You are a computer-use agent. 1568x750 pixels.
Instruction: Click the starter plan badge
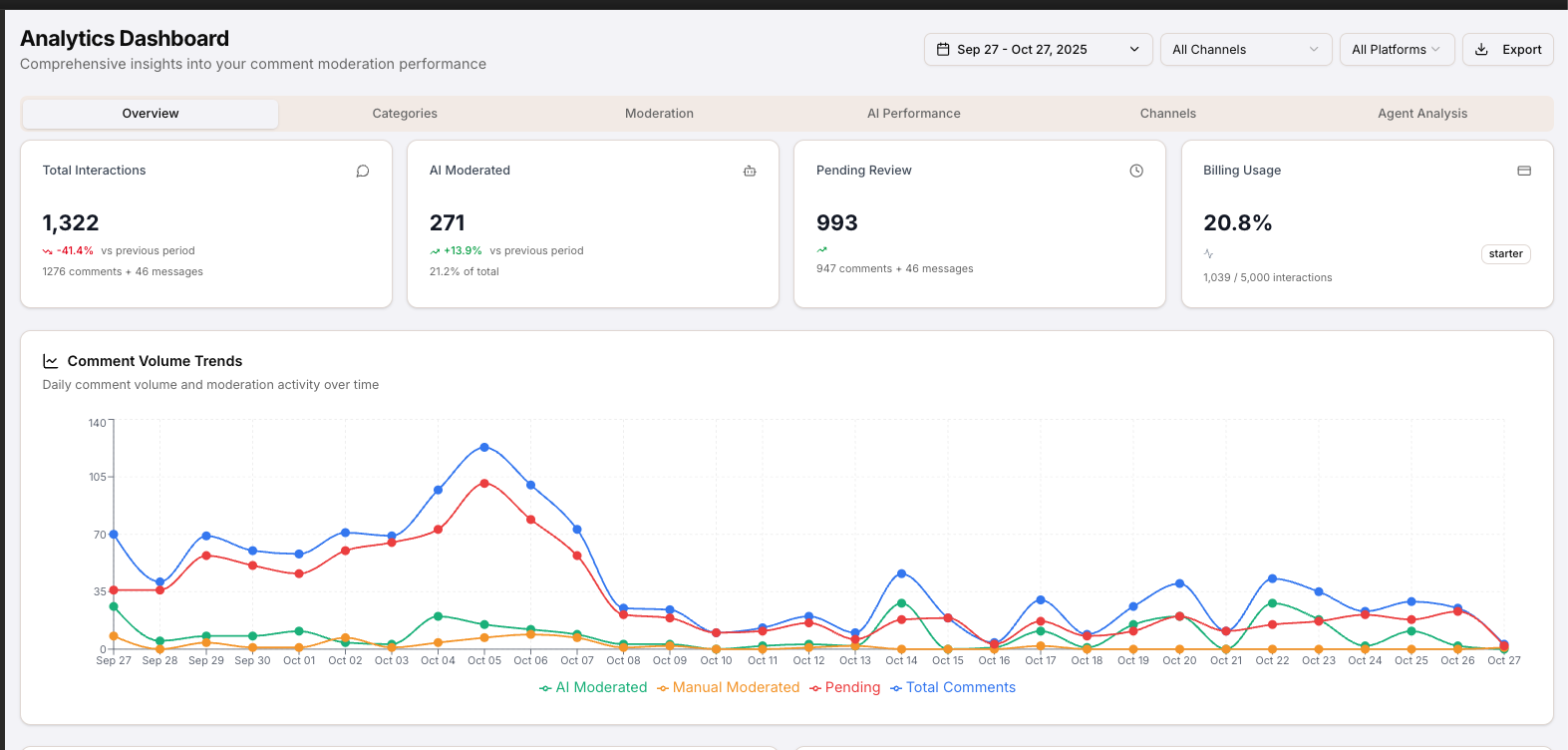[x=1505, y=254]
